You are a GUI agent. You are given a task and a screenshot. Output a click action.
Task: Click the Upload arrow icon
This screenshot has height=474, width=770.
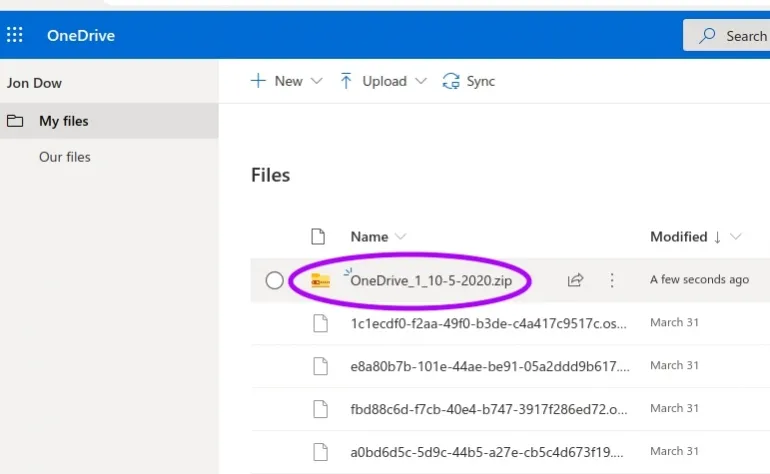[x=346, y=81]
